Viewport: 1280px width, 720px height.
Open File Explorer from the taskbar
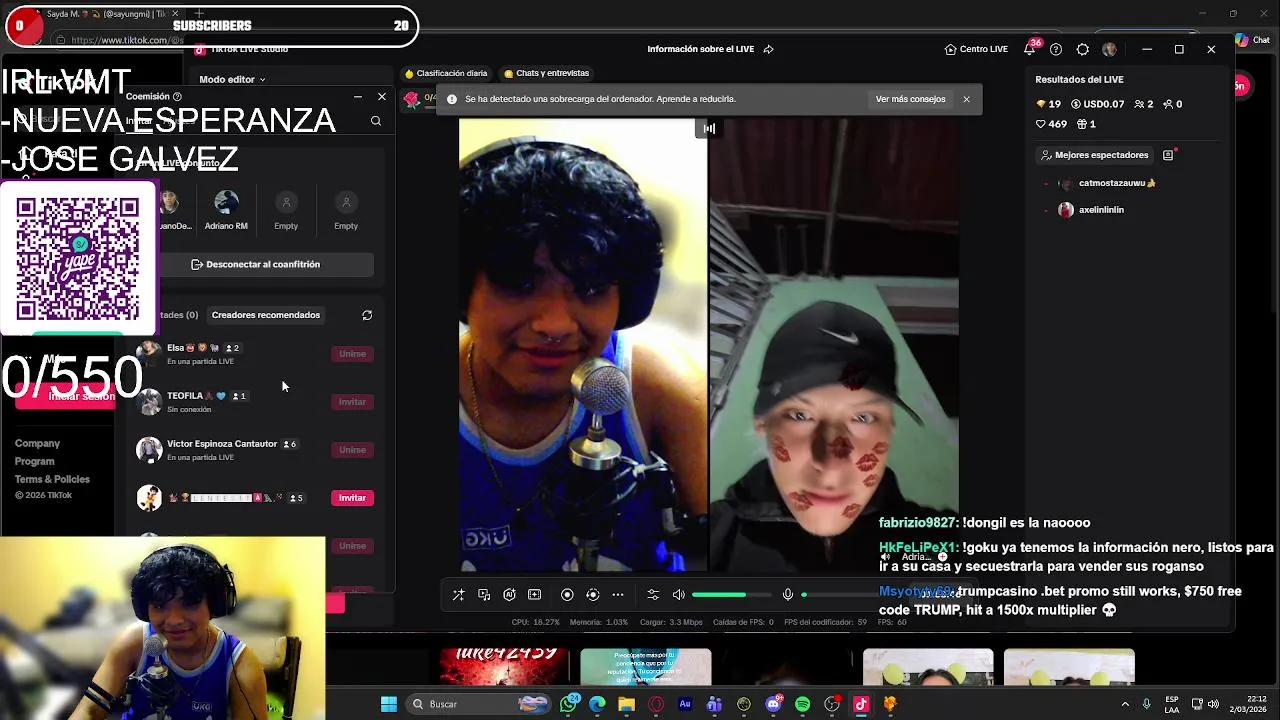pyautogui.click(x=626, y=704)
